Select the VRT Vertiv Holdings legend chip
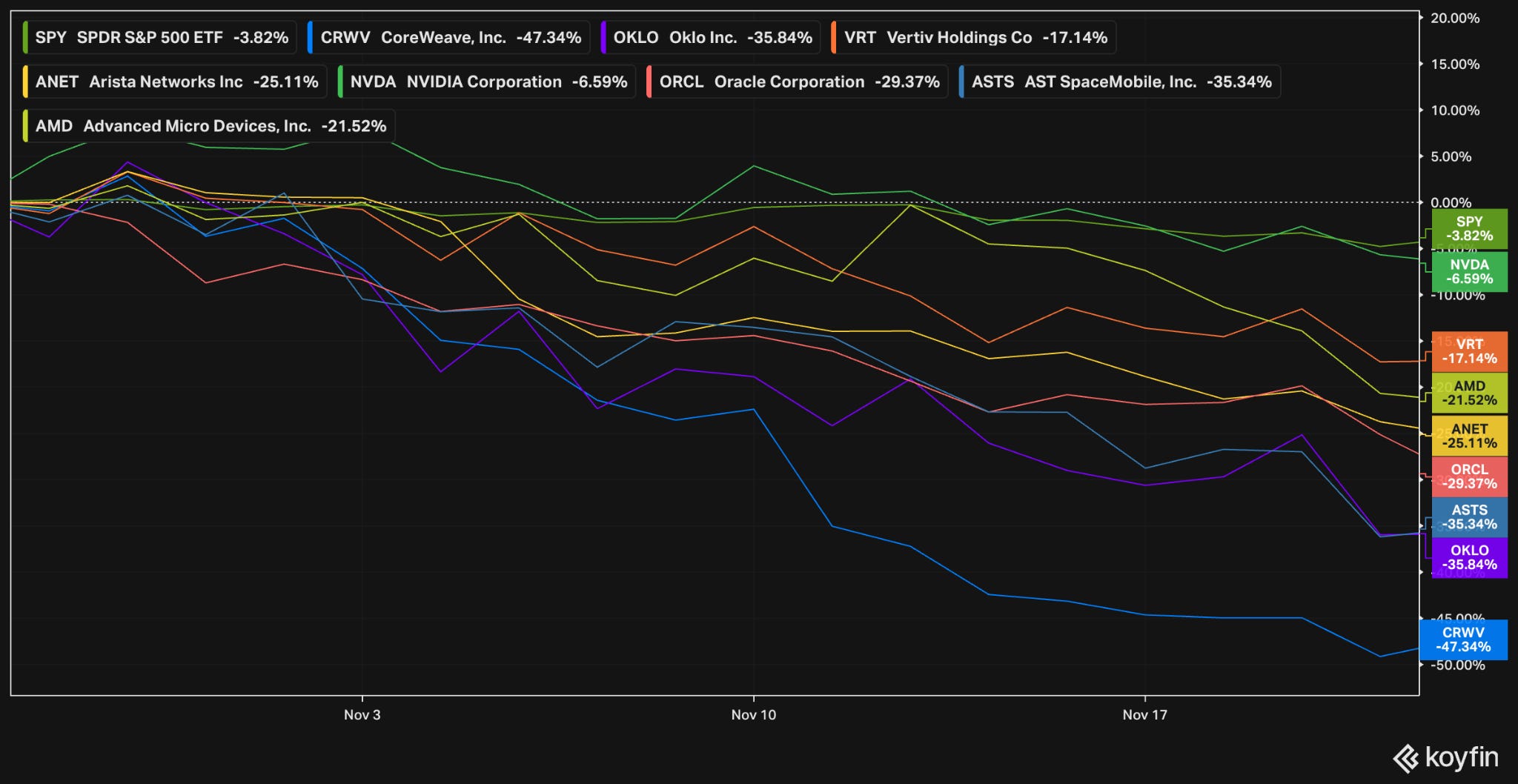 [x=973, y=37]
